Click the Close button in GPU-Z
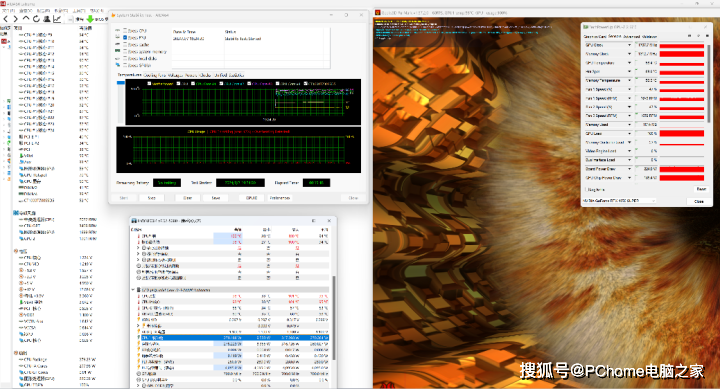The image size is (720, 389). click(699, 201)
